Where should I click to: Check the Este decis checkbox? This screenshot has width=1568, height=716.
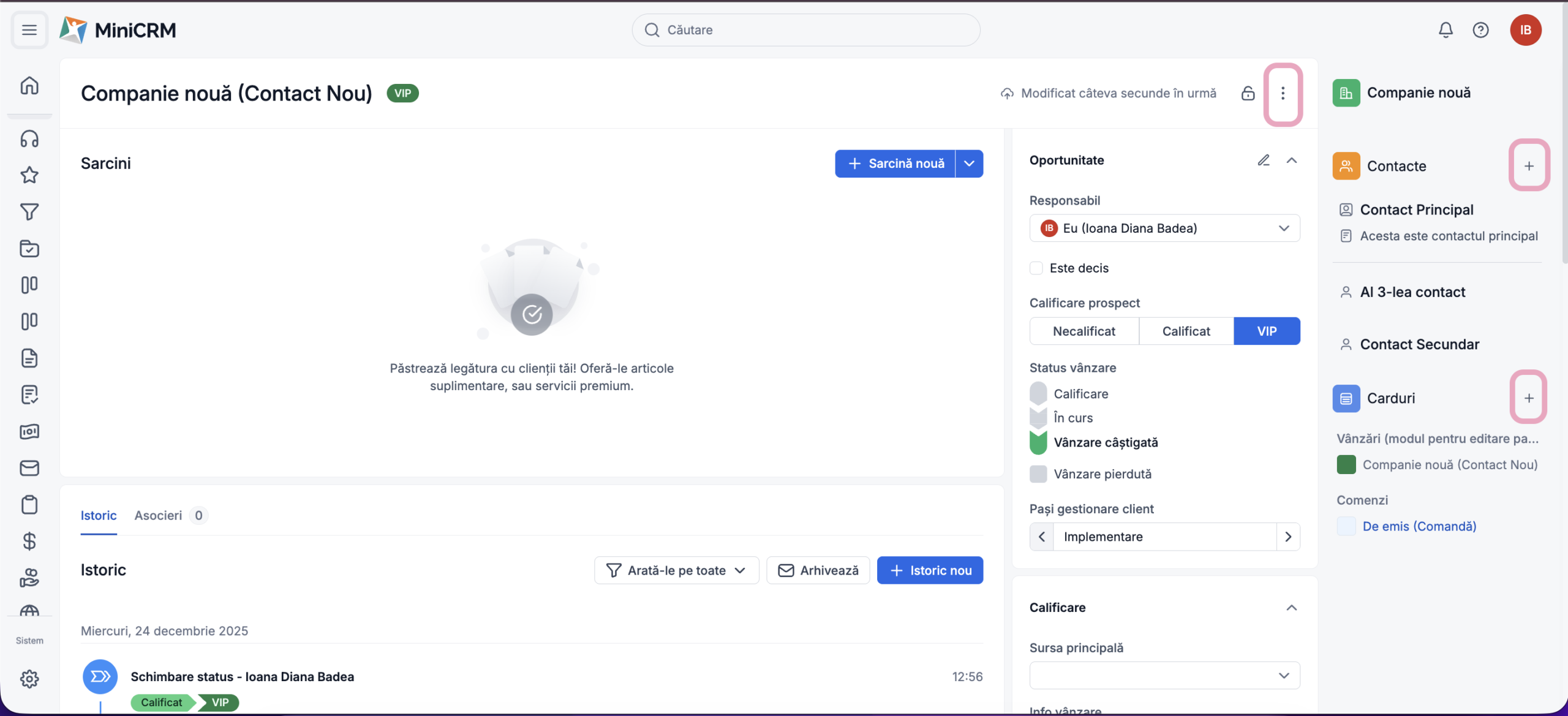[x=1036, y=268]
